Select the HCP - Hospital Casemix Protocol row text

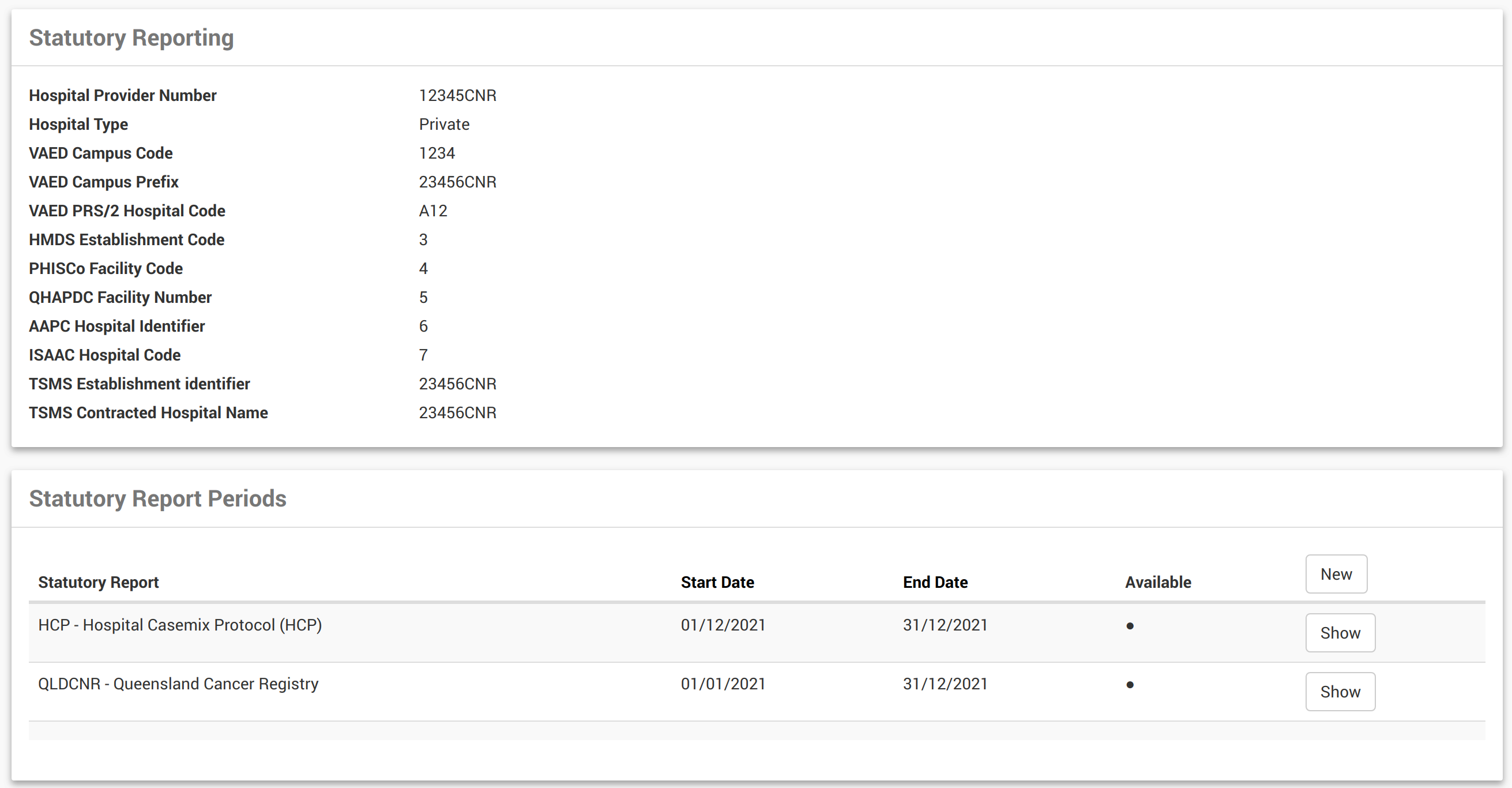(179, 625)
